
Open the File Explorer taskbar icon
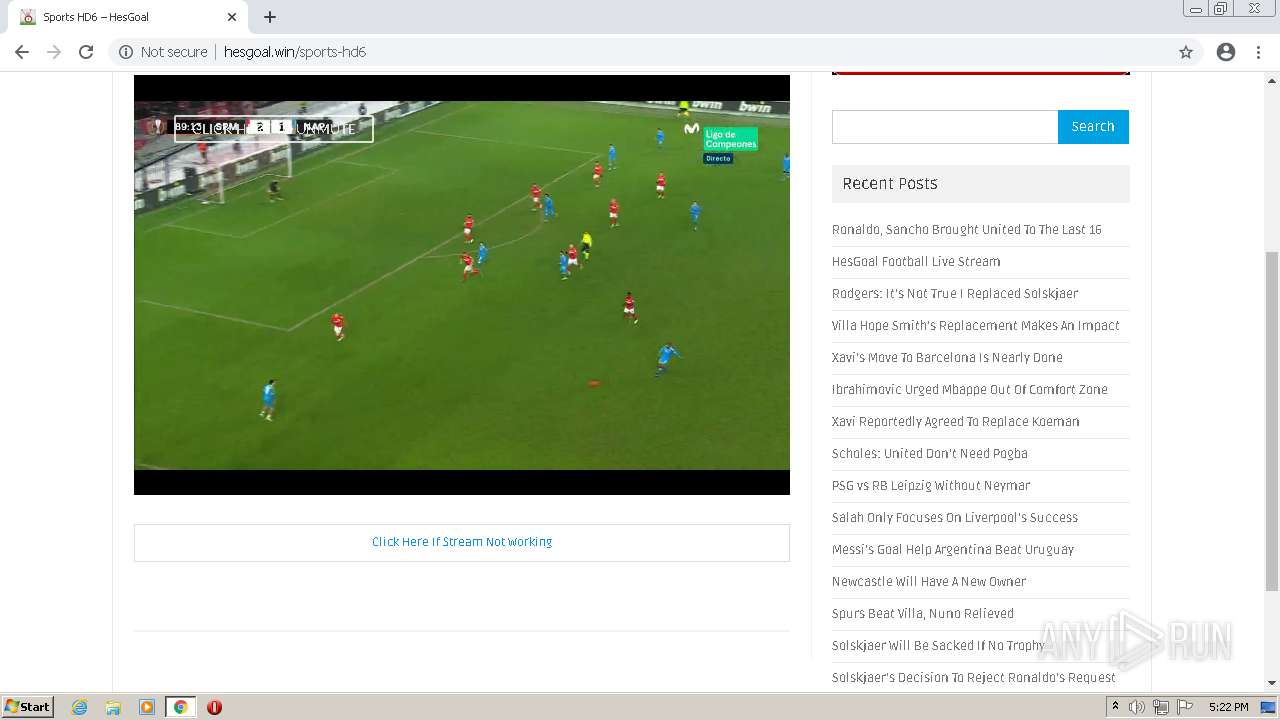tap(113, 707)
